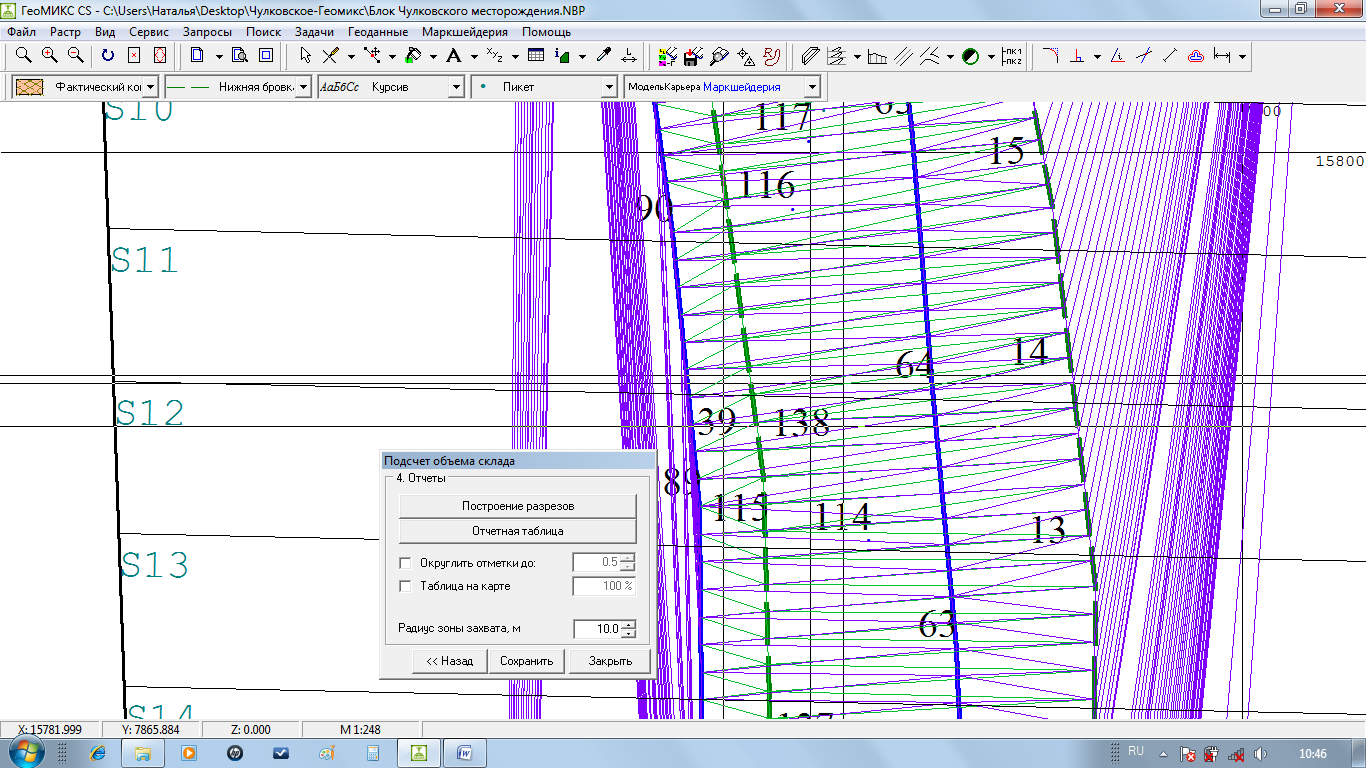Click the perpendicular red-blue icon

pos(1077,56)
